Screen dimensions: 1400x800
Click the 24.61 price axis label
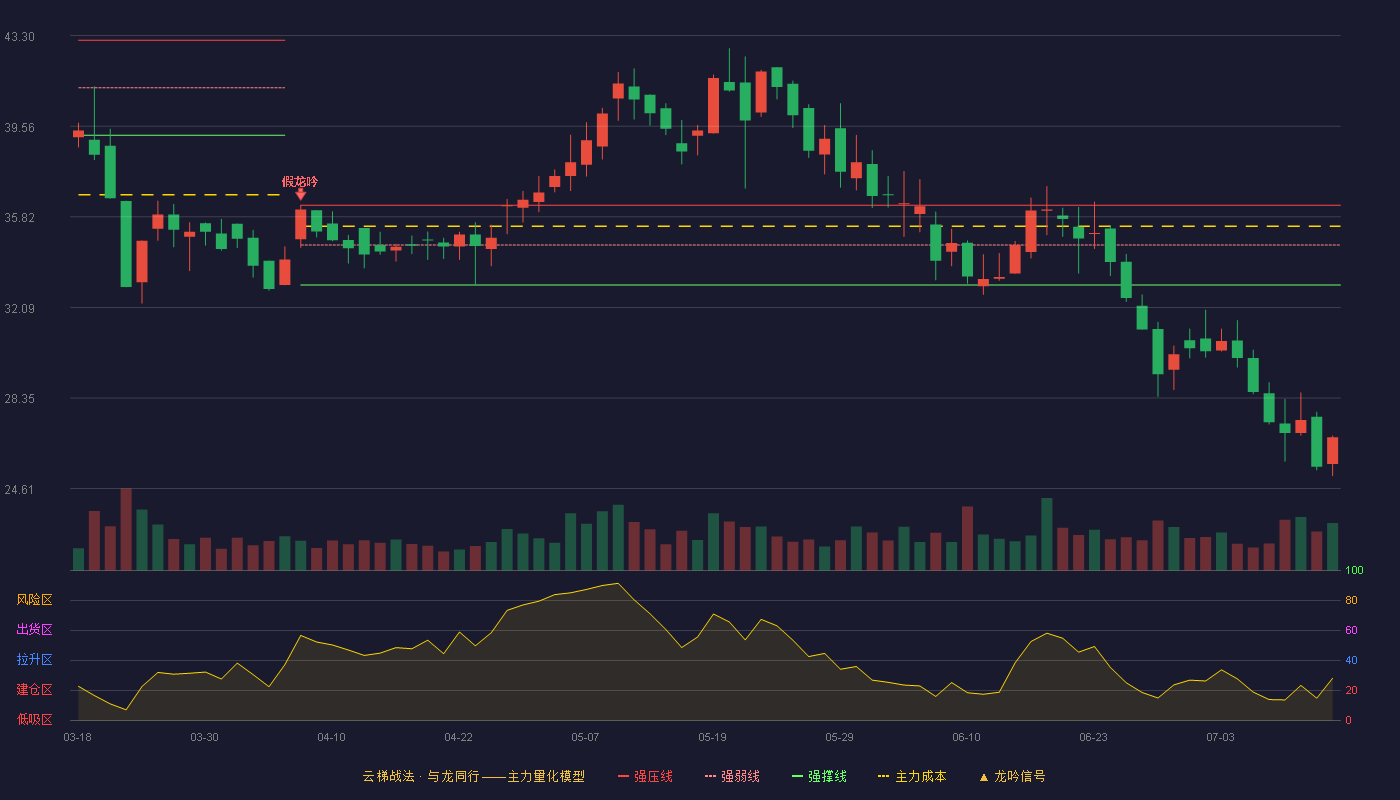click(x=20, y=489)
